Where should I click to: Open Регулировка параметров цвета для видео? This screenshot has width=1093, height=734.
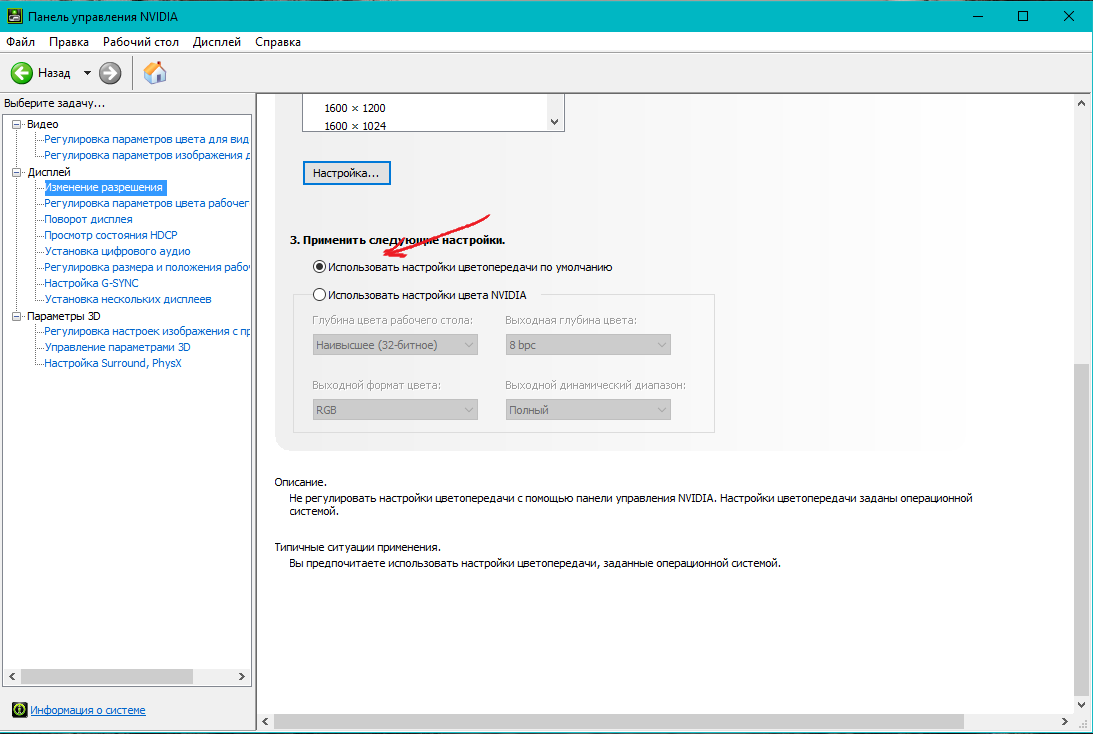pos(146,139)
